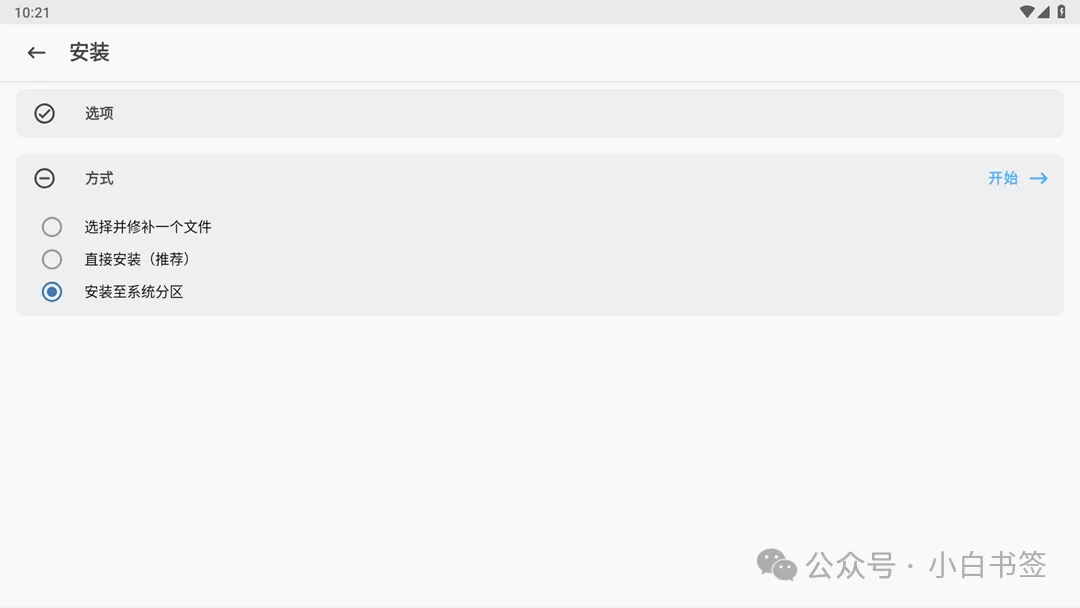Image resolution: width=1080 pixels, height=608 pixels.
Task: Click the 直接安装（推荐） option label text
Action: click(138, 259)
